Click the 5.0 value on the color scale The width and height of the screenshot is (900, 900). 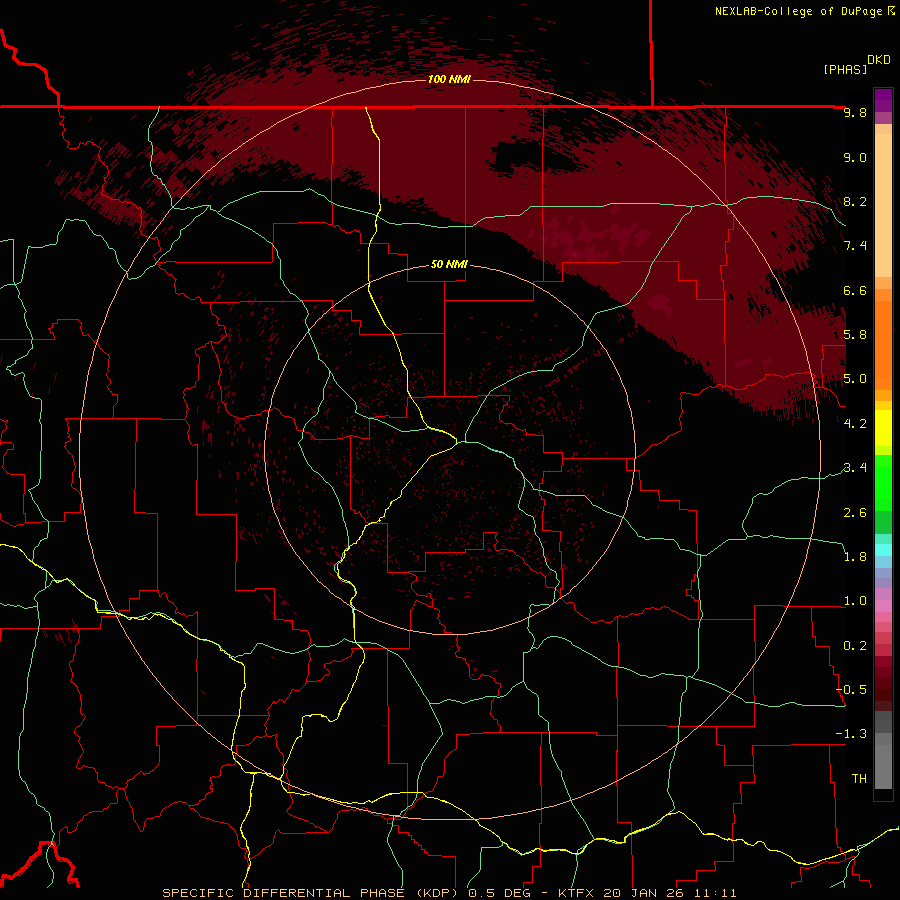pyautogui.click(x=855, y=379)
